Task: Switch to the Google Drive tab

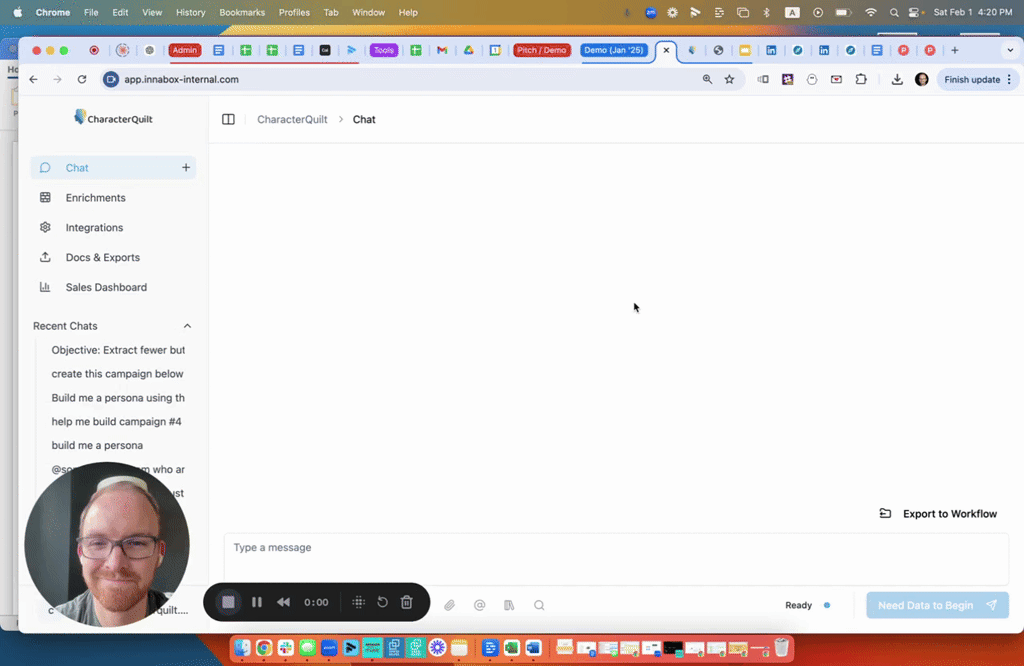Action: tap(469, 50)
